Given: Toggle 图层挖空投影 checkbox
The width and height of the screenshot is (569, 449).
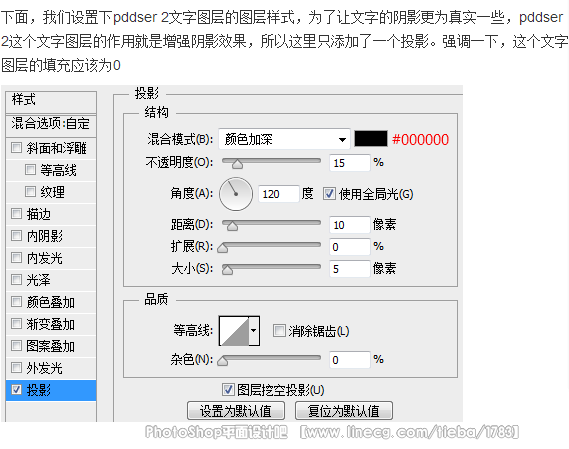Looking at the screenshot, I should pyautogui.click(x=228, y=390).
